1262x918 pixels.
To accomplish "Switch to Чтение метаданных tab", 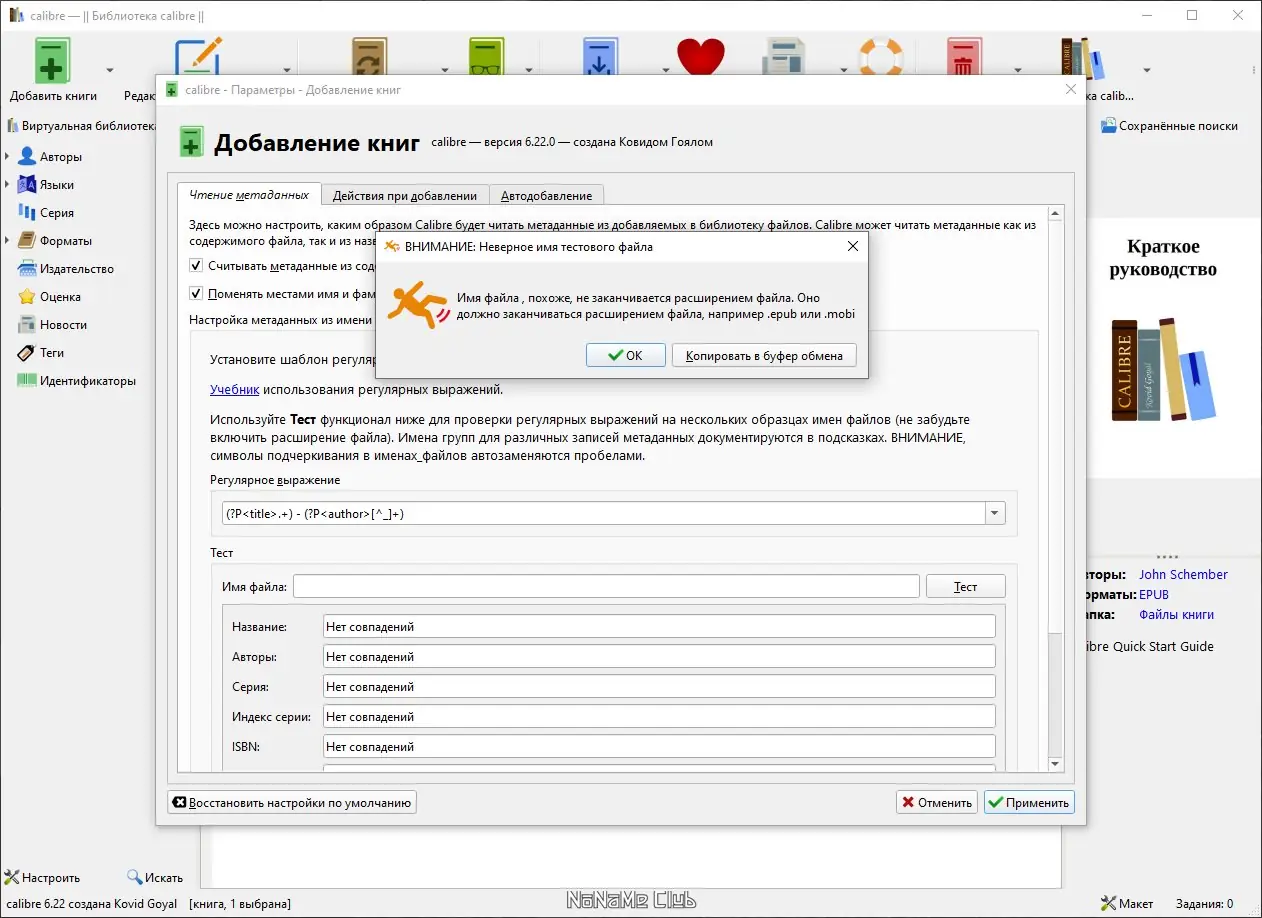I will point(249,195).
